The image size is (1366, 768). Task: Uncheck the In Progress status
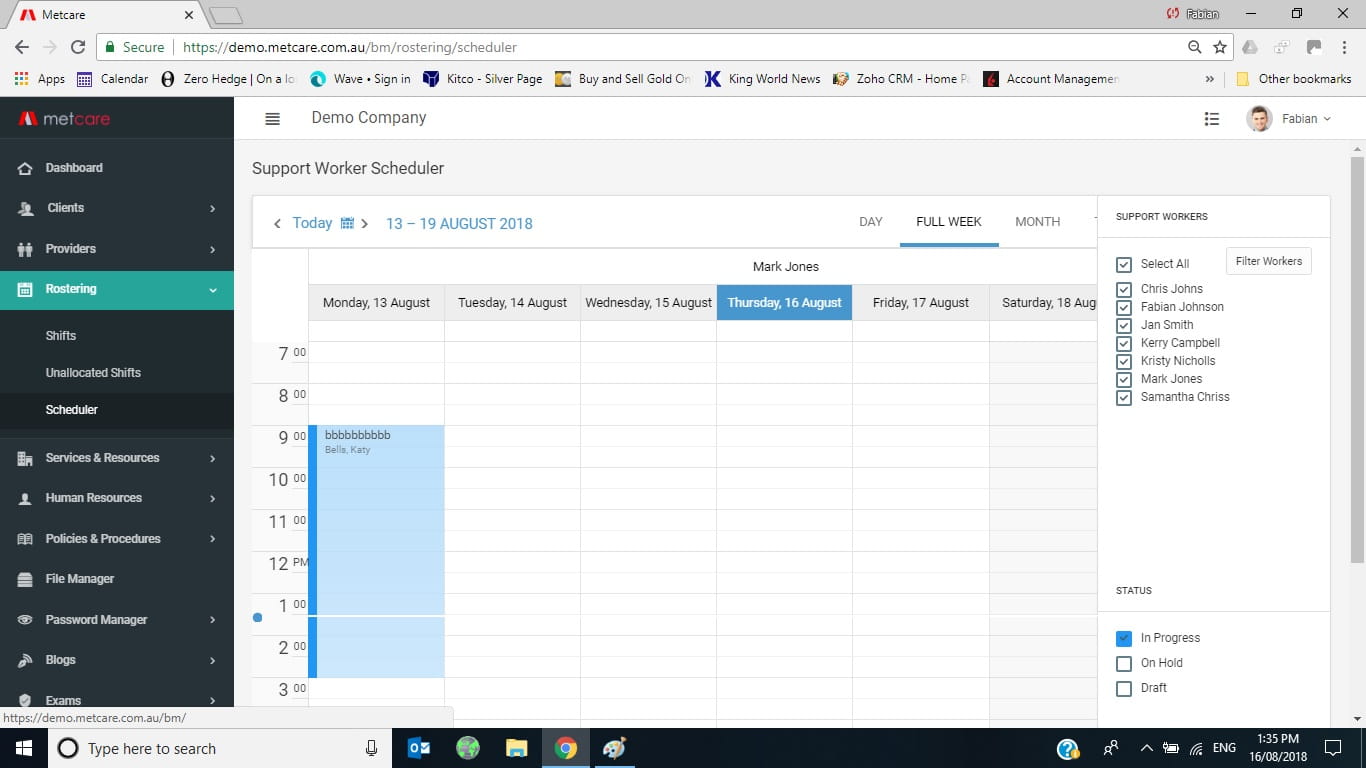click(x=1124, y=638)
